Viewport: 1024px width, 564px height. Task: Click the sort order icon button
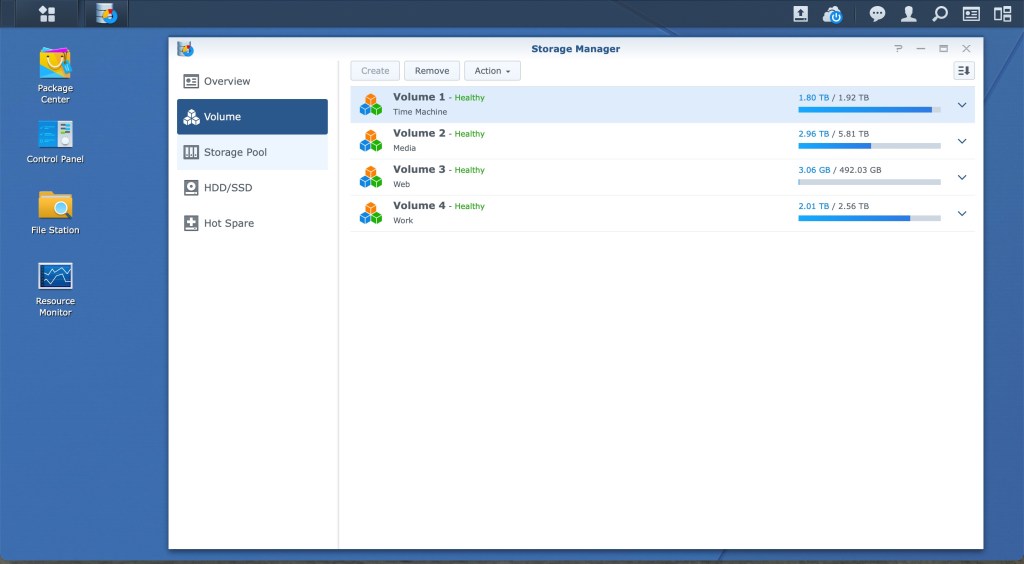[963, 71]
